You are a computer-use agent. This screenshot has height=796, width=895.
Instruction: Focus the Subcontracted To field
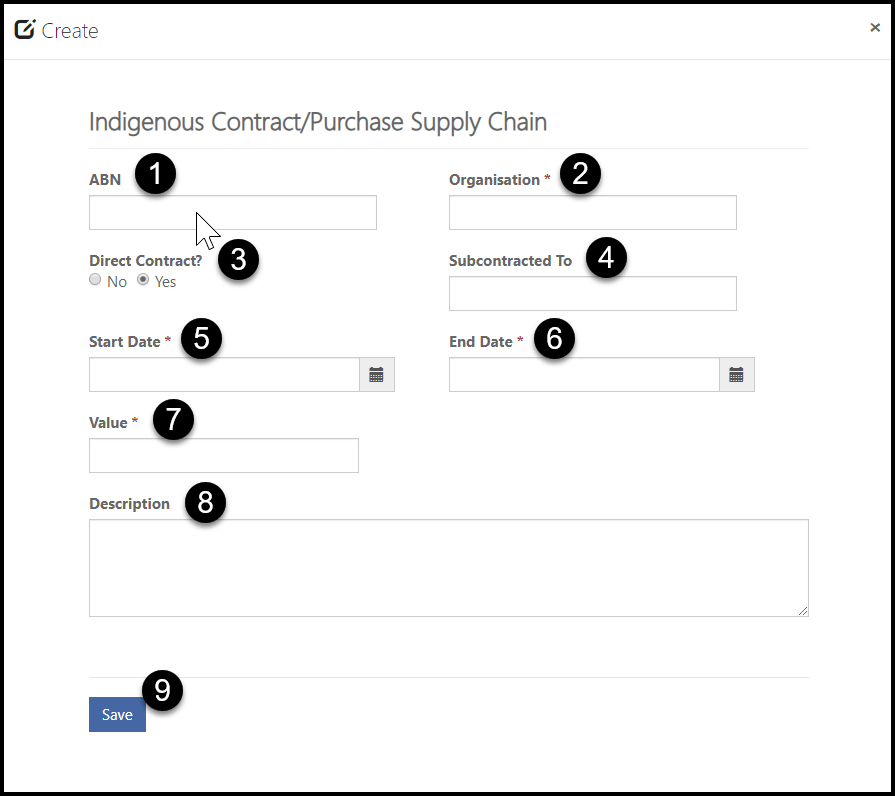pos(592,294)
